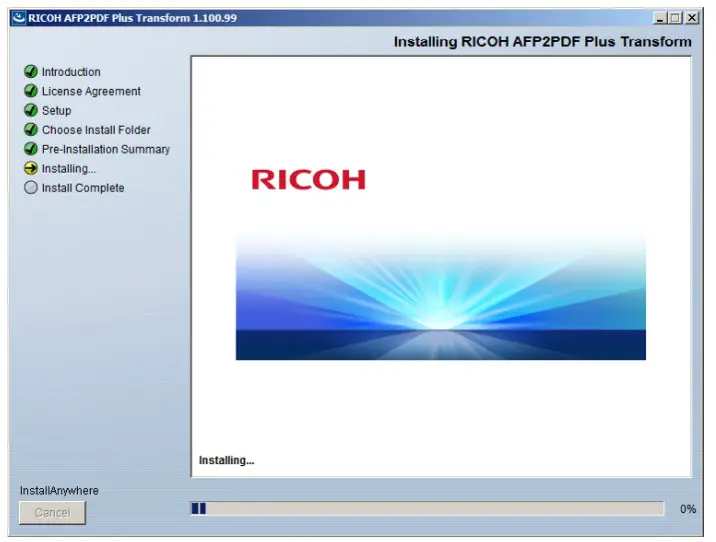Select the Introduction step label
This screenshot has width=716, height=542.
point(71,72)
